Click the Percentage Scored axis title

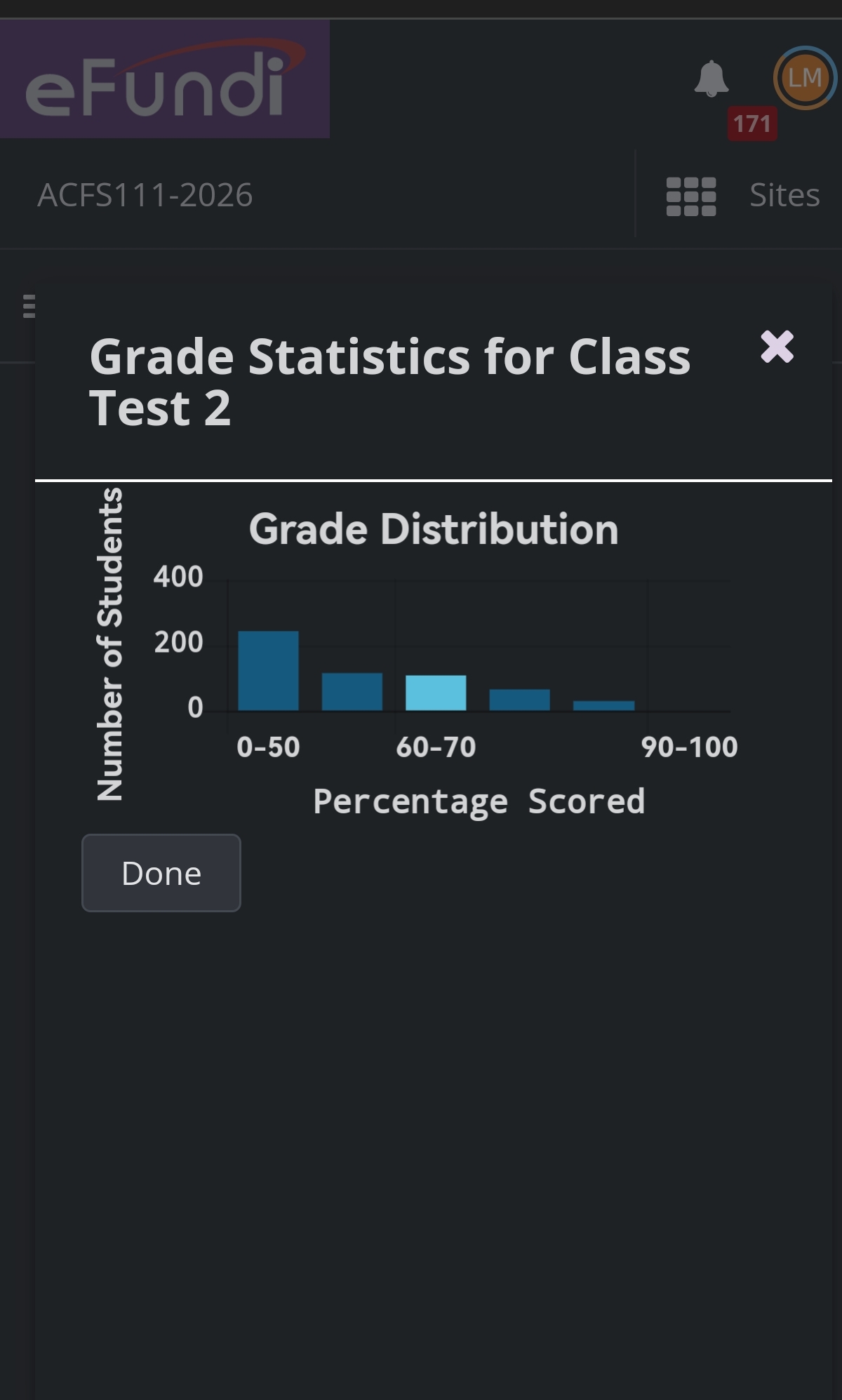click(x=479, y=801)
